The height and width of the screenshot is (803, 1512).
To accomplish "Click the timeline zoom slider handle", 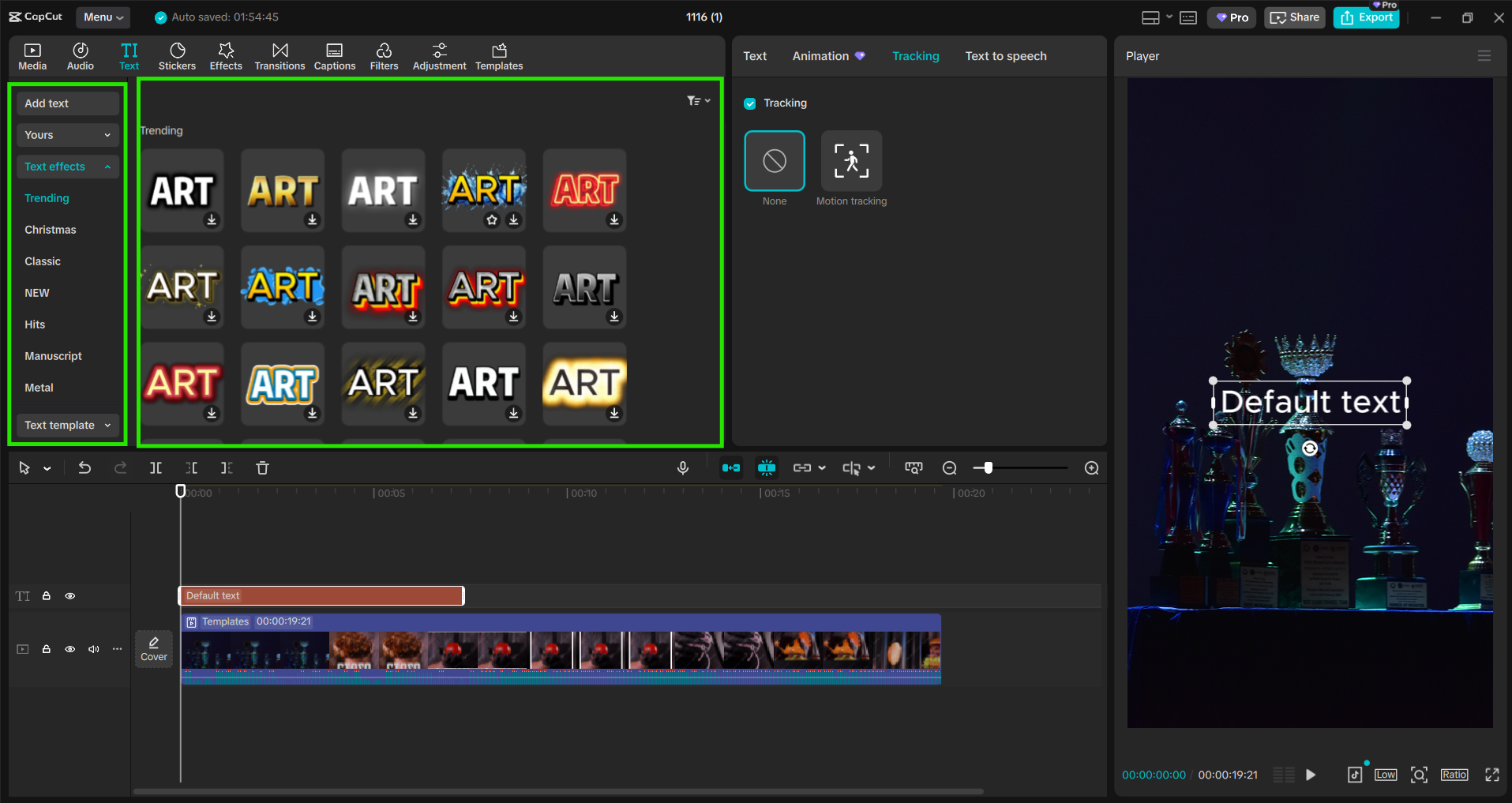I will [988, 468].
